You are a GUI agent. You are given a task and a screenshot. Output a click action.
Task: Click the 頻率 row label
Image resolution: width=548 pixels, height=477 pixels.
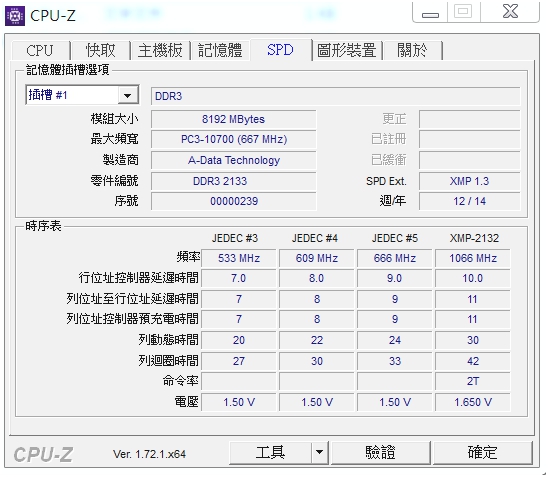(x=188, y=257)
